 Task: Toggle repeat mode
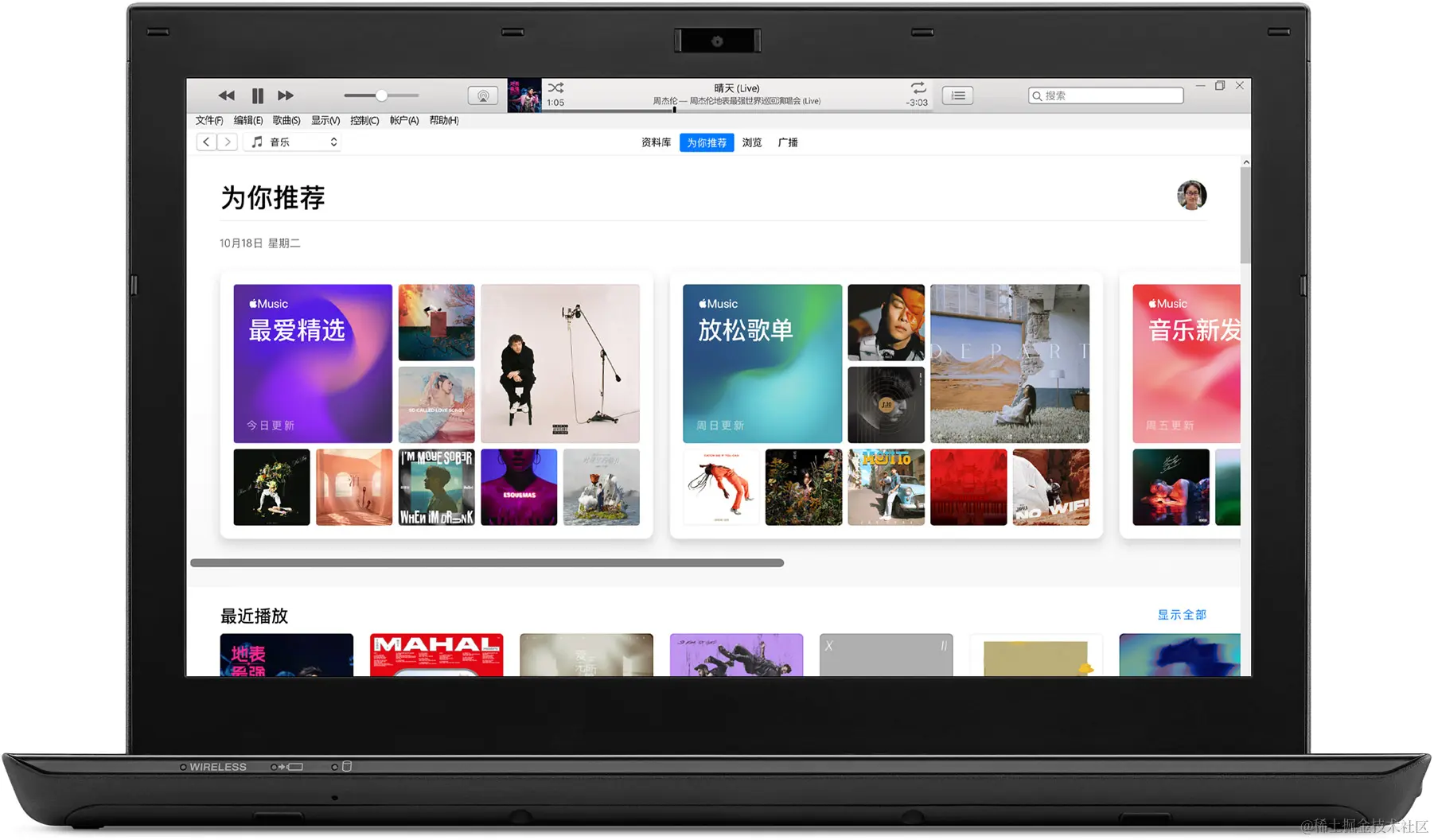coord(918,87)
